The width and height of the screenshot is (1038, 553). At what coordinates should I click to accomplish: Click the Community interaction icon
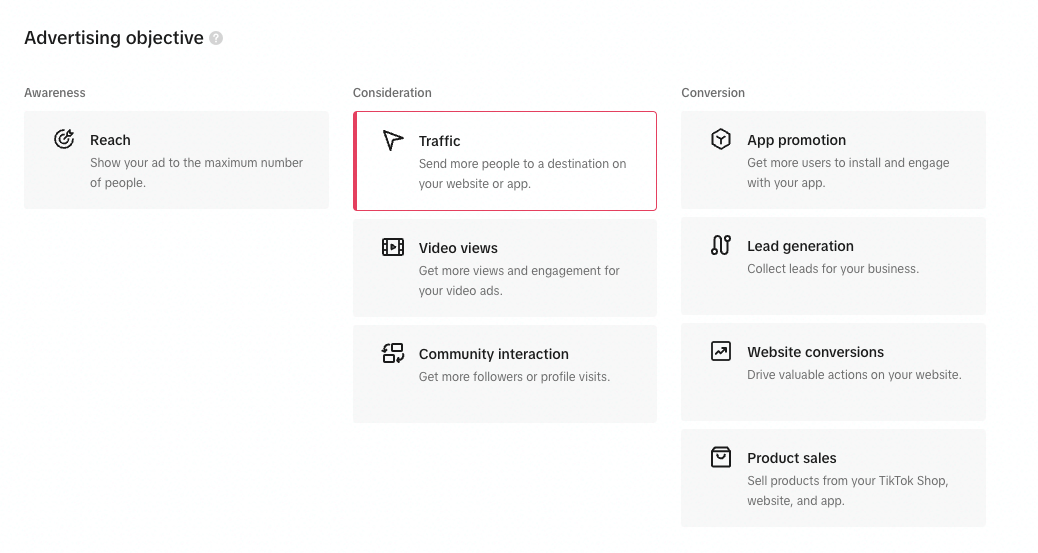click(393, 353)
